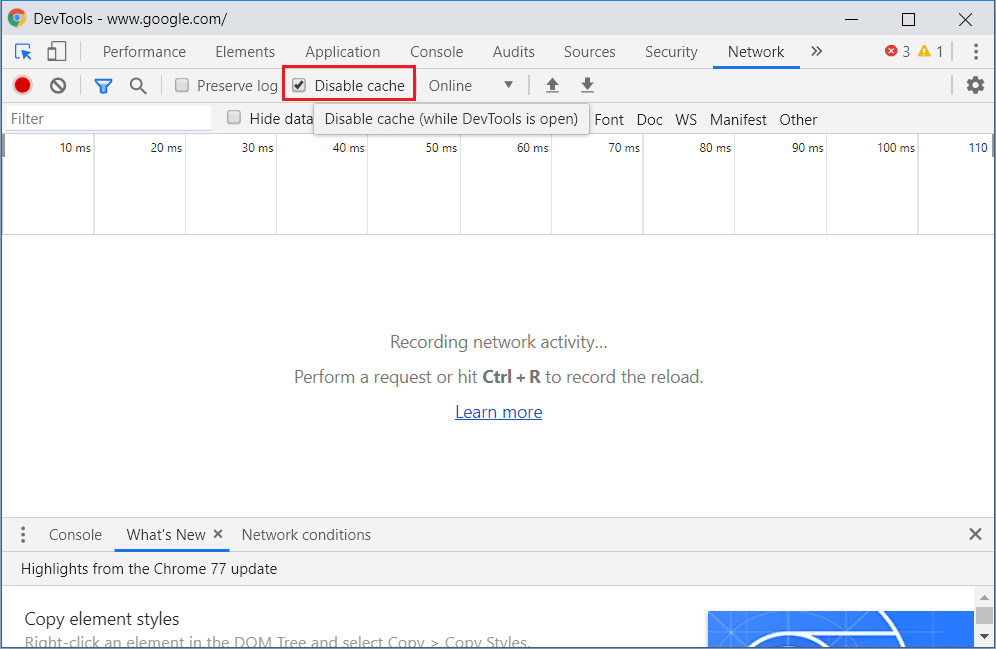The height and width of the screenshot is (649, 996).
Task: Filter requests by Font type
Action: click(609, 119)
